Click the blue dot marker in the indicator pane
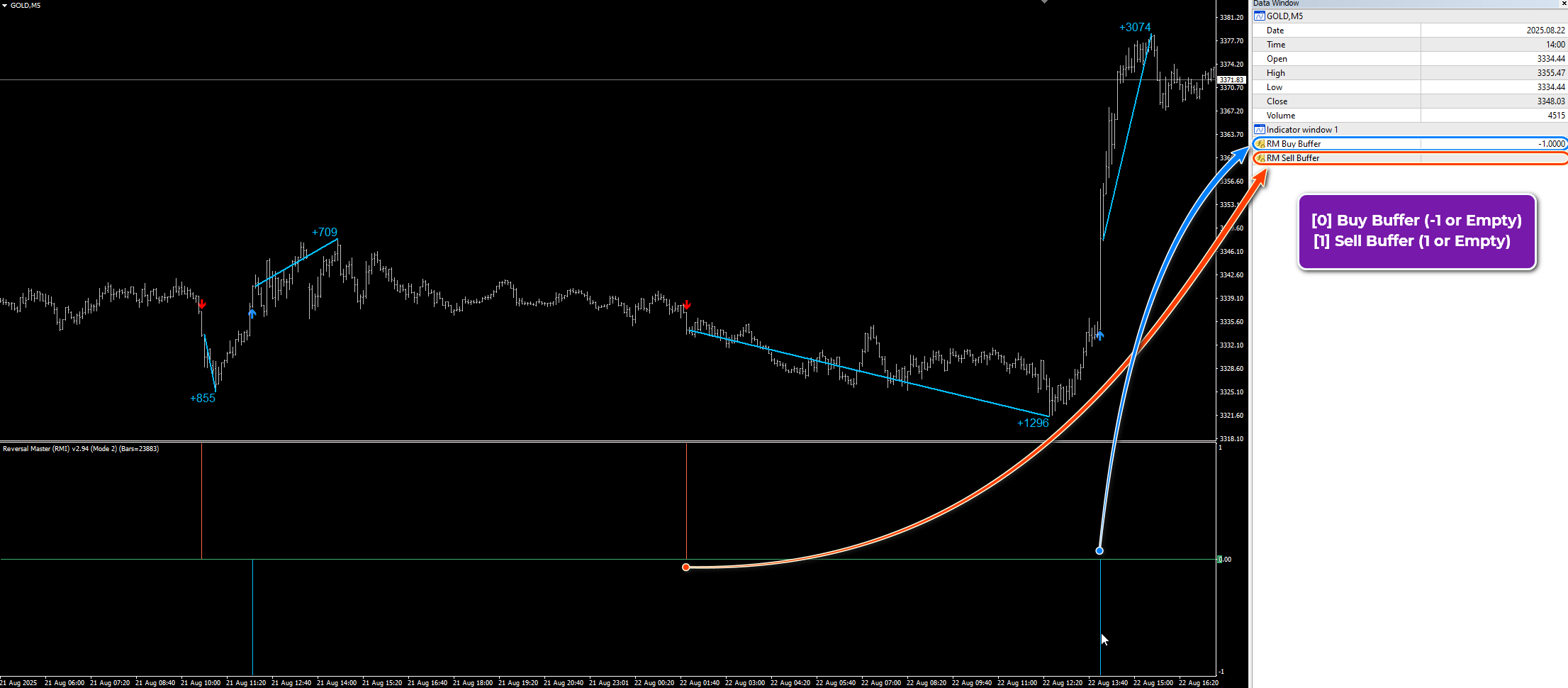The width and height of the screenshot is (1568, 688). pos(1099,550)
